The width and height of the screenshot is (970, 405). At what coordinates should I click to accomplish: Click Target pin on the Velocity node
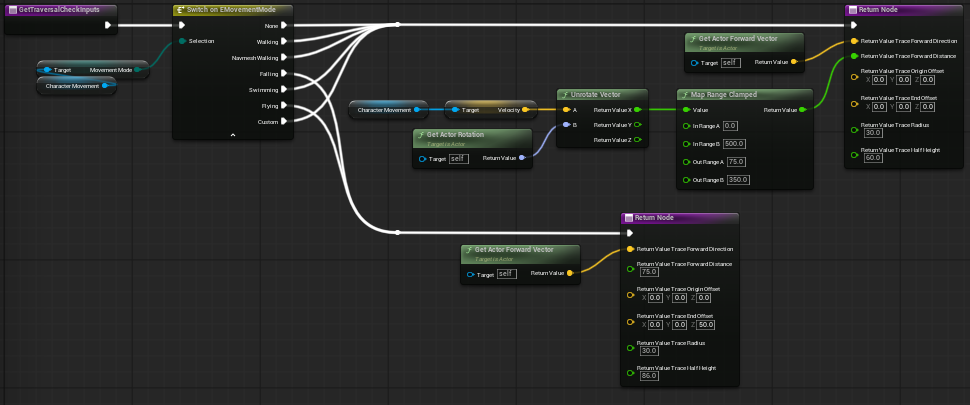455,109
